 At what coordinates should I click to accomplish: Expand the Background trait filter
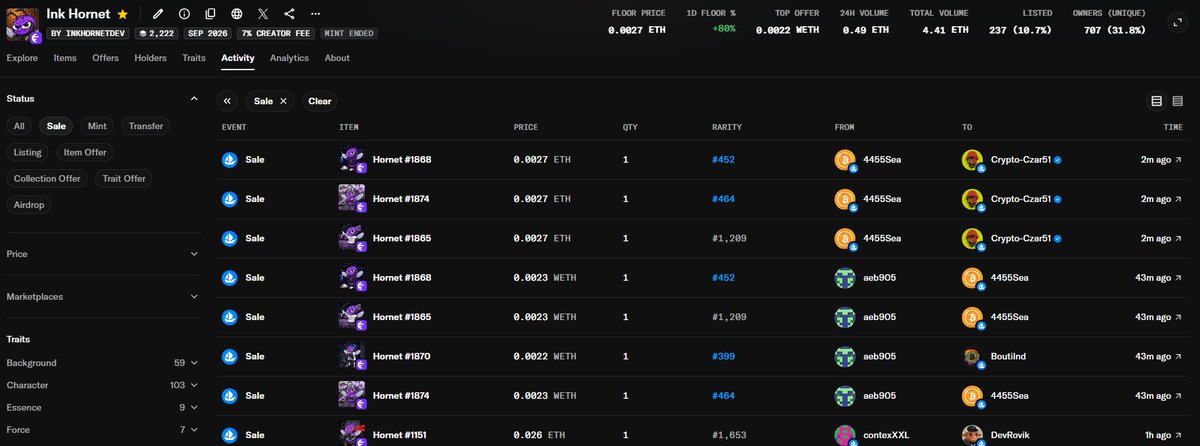pyautogui.click(x=102, y=363)
